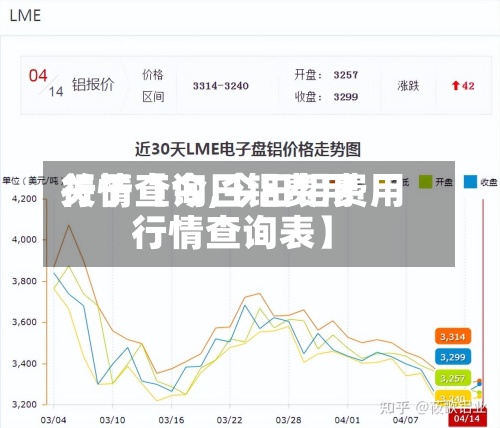Click the 4,000 y-axis label
This screenshot has width=500, height=428.
[24, 240]
